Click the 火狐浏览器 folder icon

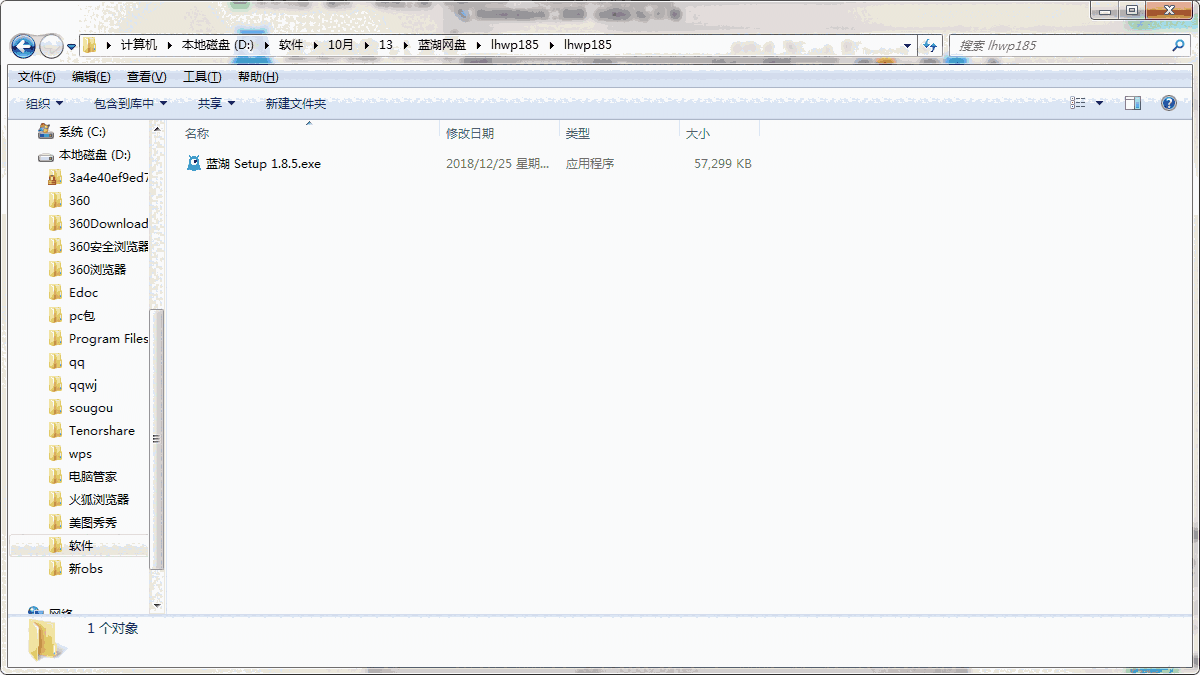click(x=55, y=500)
